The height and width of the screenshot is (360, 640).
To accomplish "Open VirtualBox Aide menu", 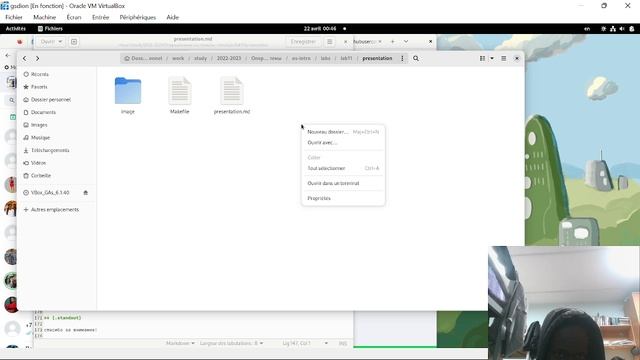I will tap(173, 17).
